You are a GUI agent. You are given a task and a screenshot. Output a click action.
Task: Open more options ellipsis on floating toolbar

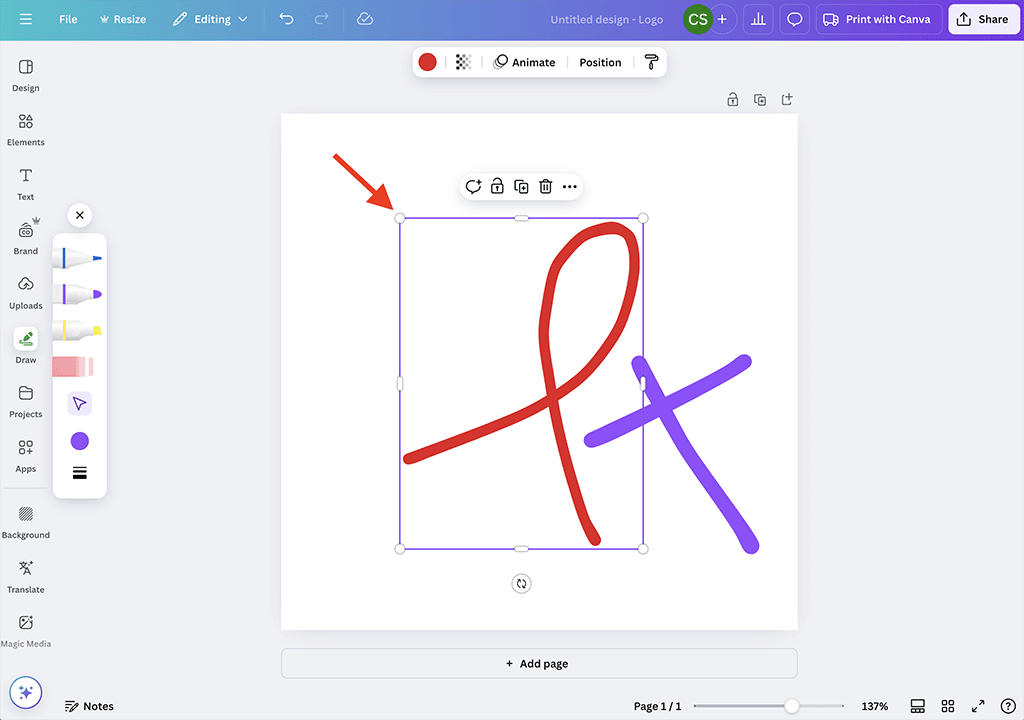click(569, 187)
